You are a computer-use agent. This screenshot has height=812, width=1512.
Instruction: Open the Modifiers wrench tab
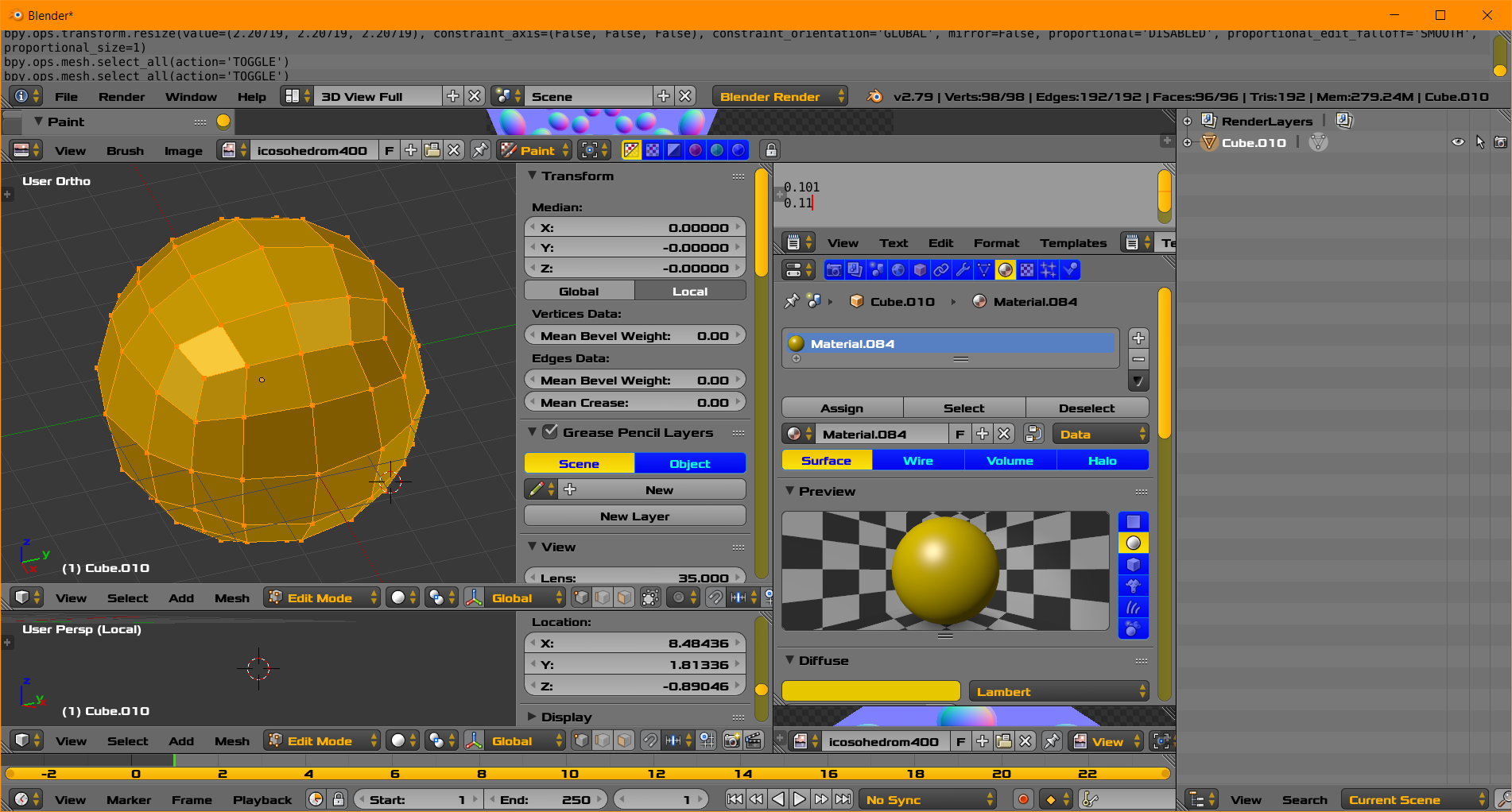click(963, 270)
